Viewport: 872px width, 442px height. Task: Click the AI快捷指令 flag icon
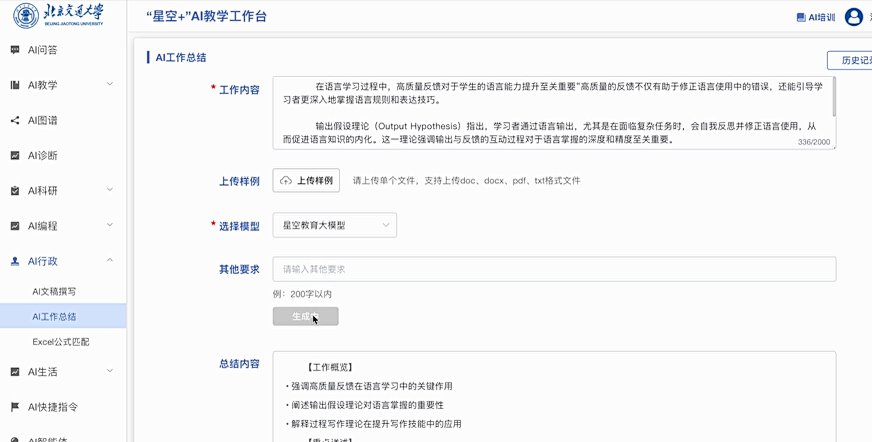[x=15, y=407]
